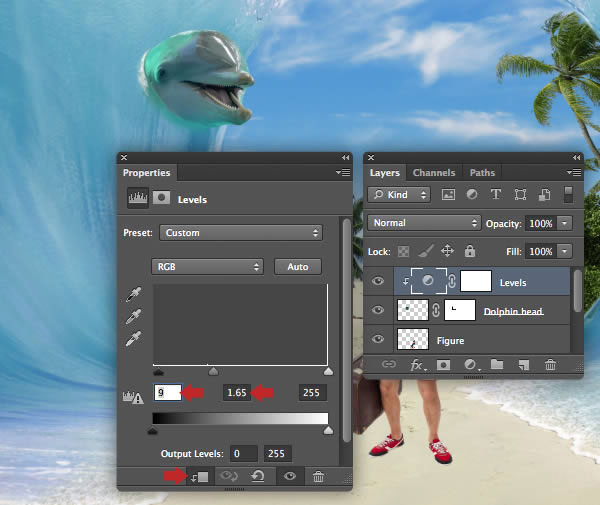600x505 pixels.
Task: Open the Fill slider dropdown arrow
Action: 565,251
